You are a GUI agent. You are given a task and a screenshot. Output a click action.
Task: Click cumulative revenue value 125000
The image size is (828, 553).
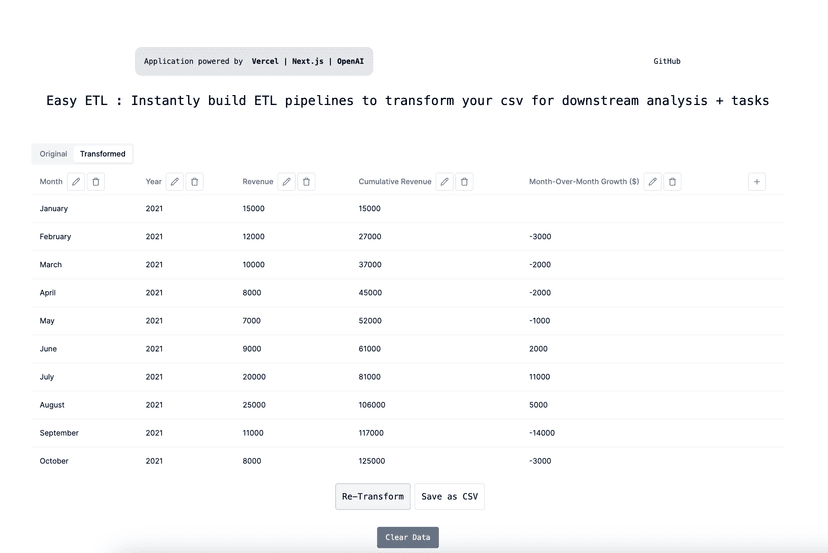[x=372, y=461]
